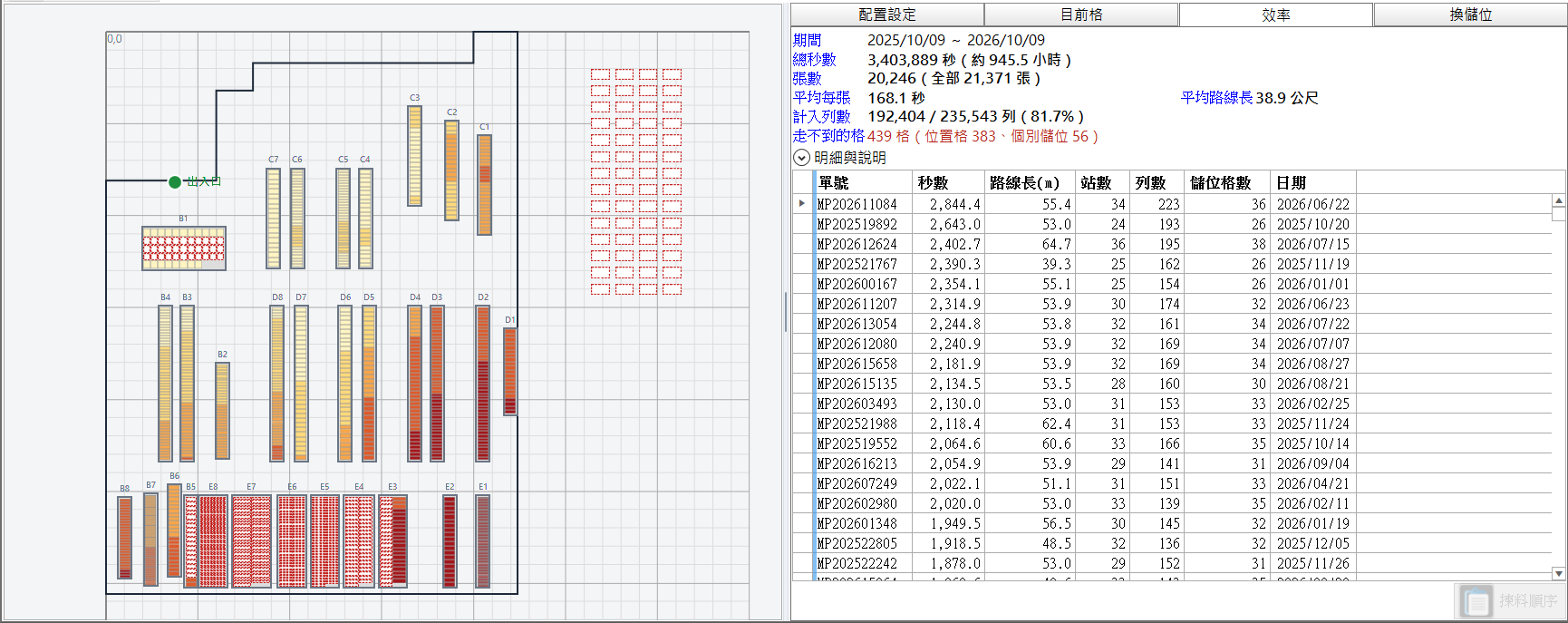Viewport: 1568px width, 623px height.
Task: Click rack D8 on the map
Action: click(277, 384)
